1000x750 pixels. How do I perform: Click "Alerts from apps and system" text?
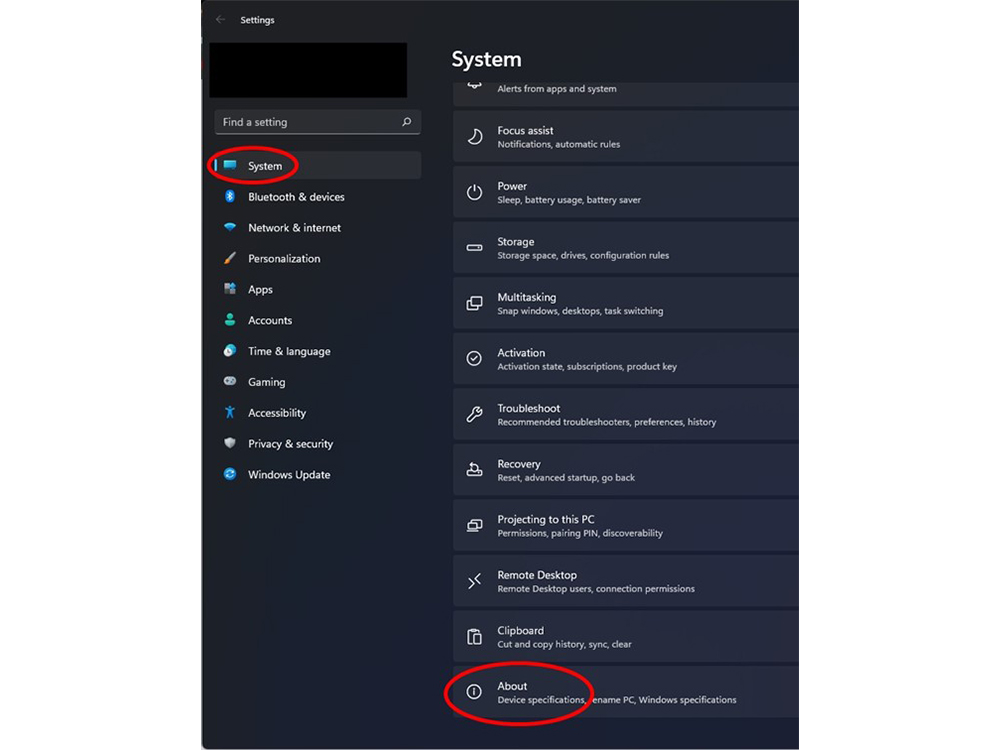pyautogui.click(x=557, y=89)
